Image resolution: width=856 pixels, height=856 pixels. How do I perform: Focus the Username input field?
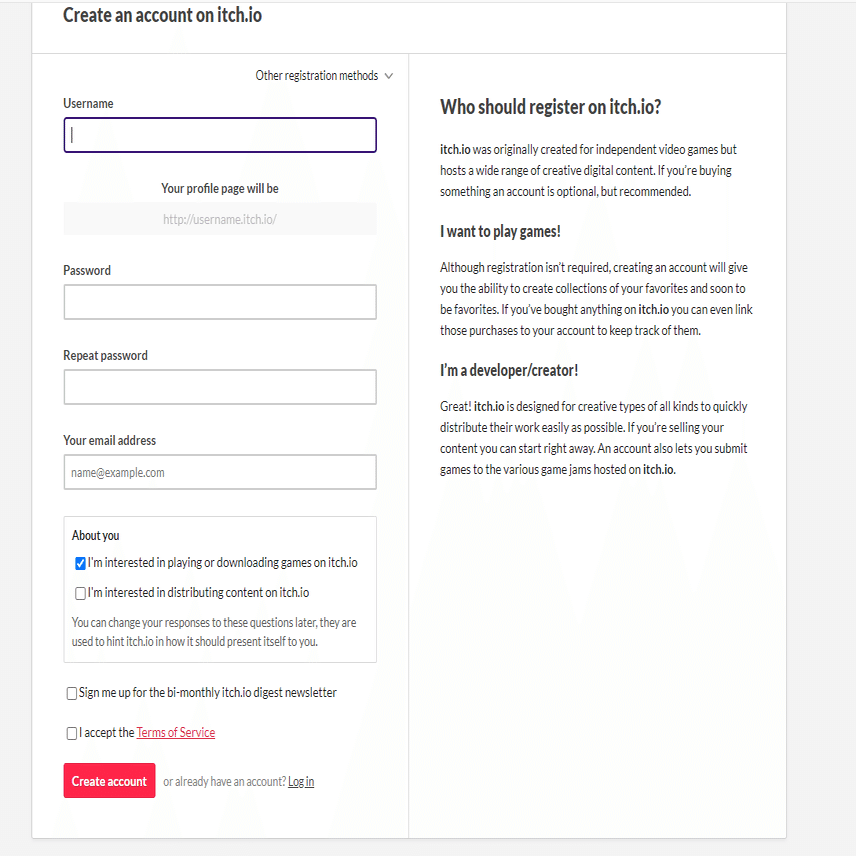coord(220,135)
